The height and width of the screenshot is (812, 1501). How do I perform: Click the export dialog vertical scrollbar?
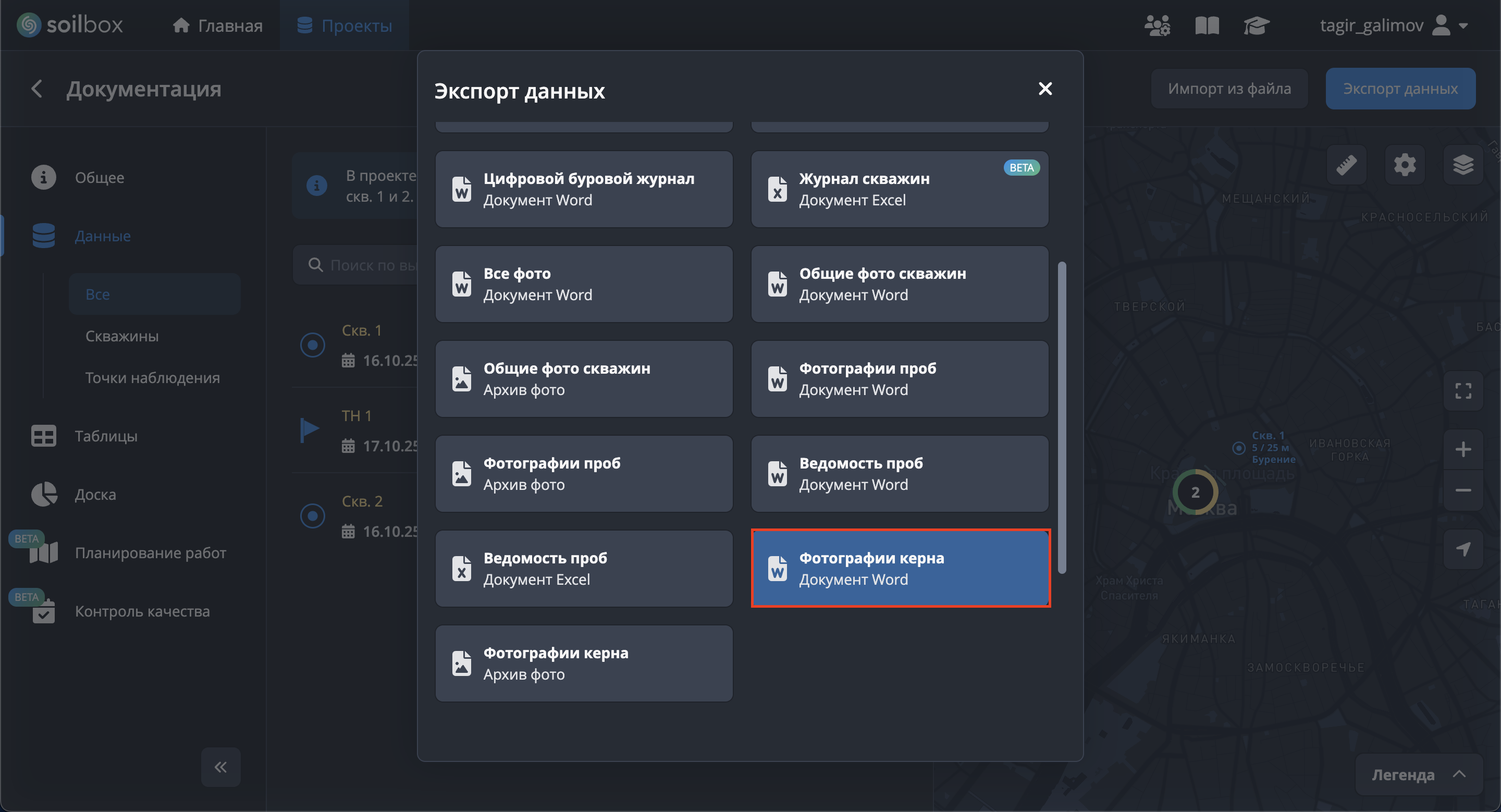[1062, 417]
